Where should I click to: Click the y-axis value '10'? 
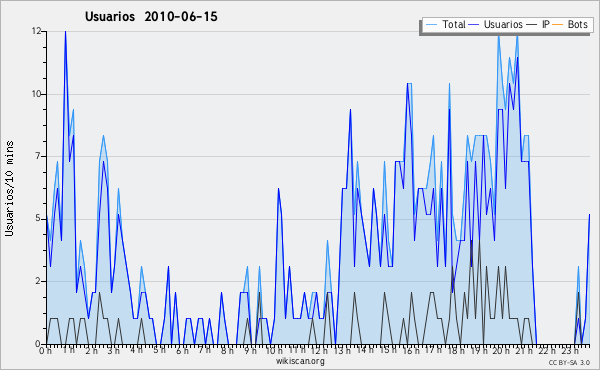click(36, 94)
